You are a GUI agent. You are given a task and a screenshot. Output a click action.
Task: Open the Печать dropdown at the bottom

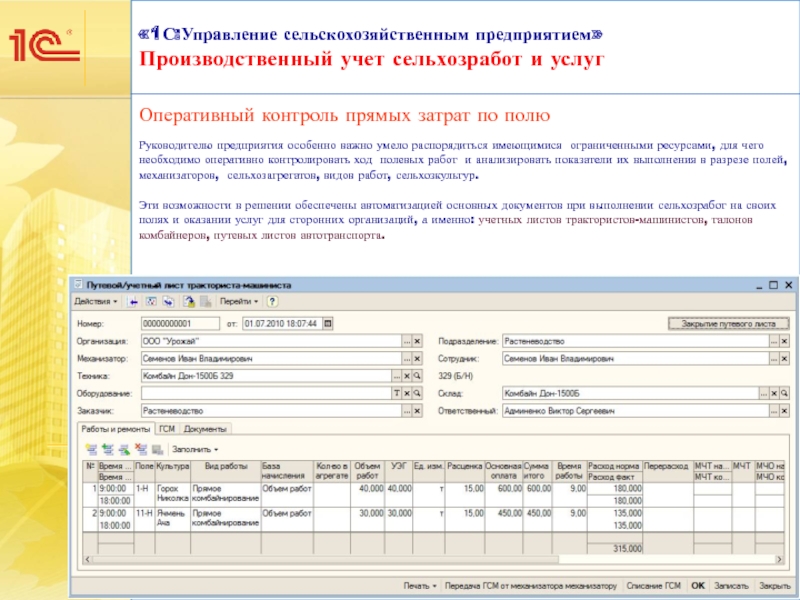[x=420, y=585]
